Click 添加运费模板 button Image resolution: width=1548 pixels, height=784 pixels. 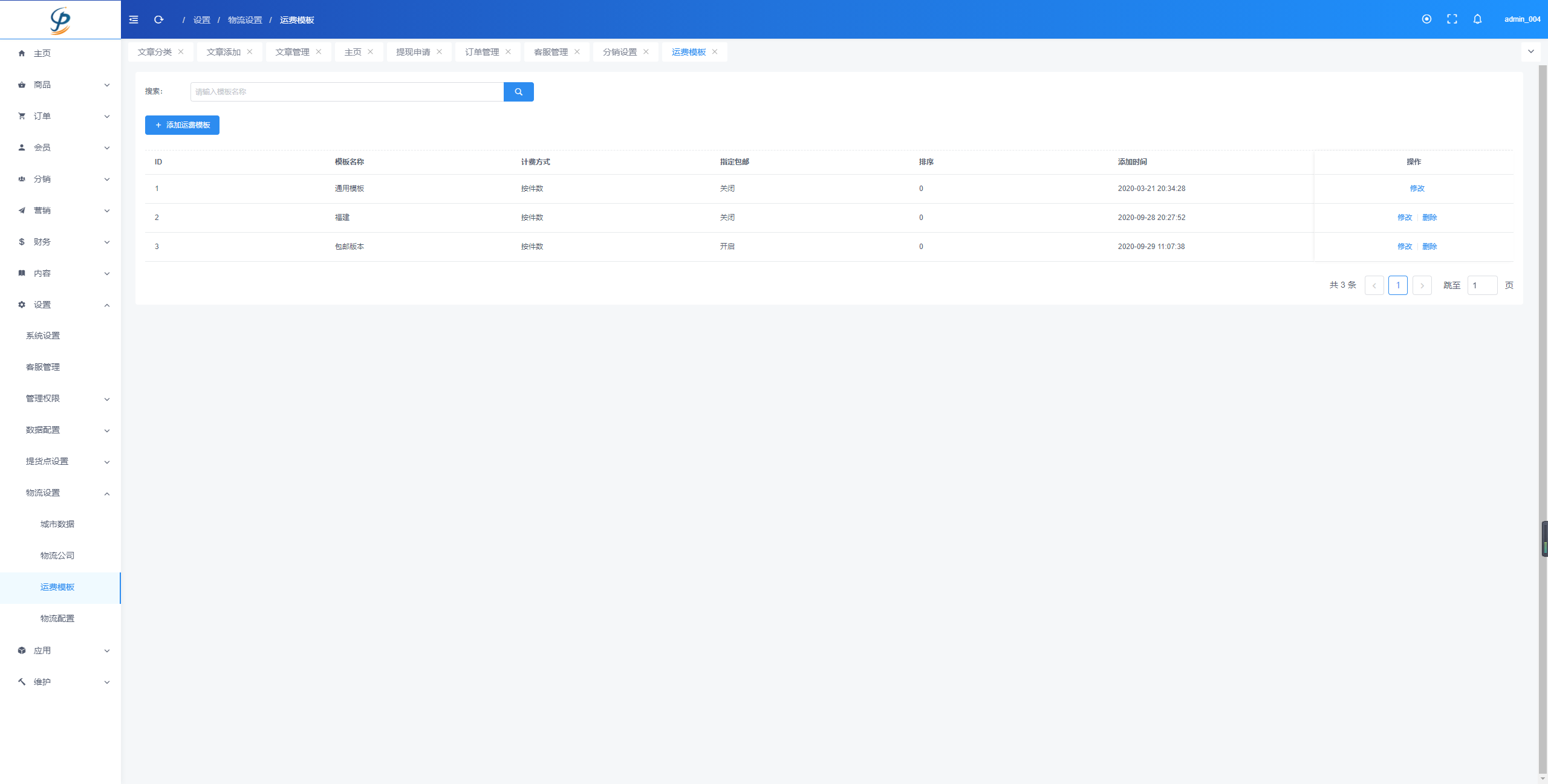tap(182, 125)
